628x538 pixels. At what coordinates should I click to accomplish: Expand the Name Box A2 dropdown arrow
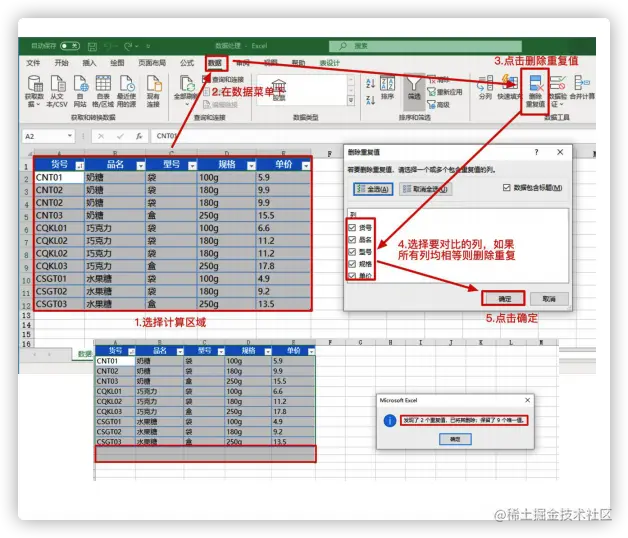(x=70, y=136)
